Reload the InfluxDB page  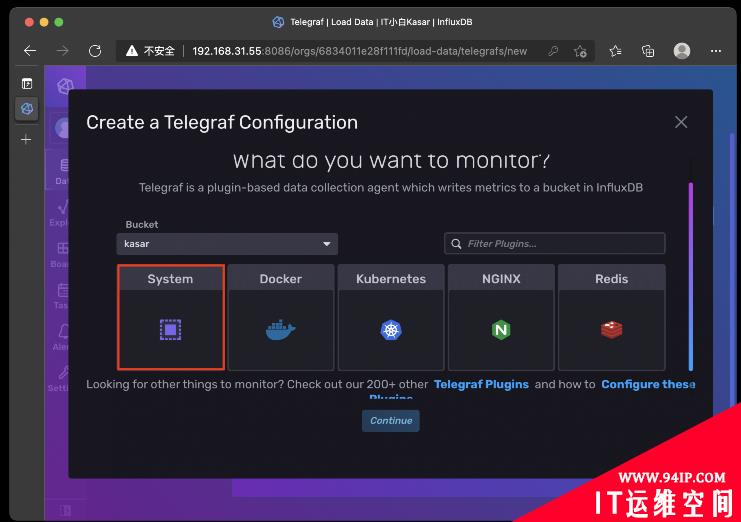pos(95,51)
